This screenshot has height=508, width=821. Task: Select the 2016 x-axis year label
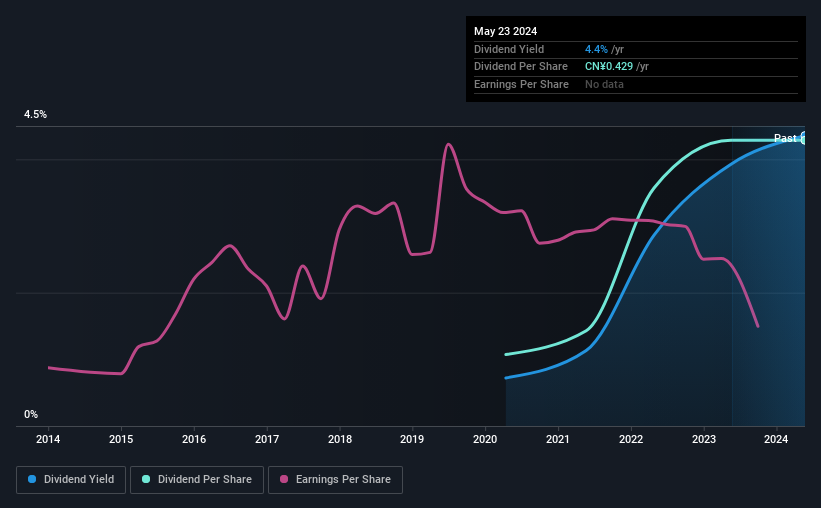point(194,439)
